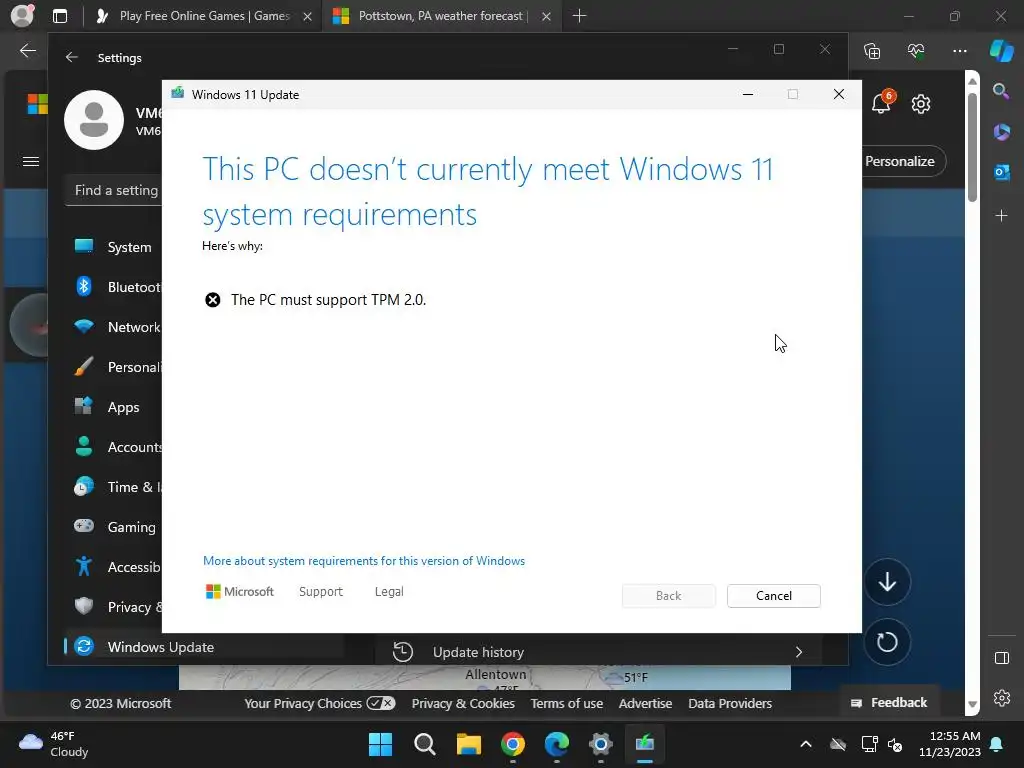Image resolution: width=1024 pixels, height=768 pixels.
Task: Open a new Edge tab
Action: pyautogui.click(x=579, y=16)
